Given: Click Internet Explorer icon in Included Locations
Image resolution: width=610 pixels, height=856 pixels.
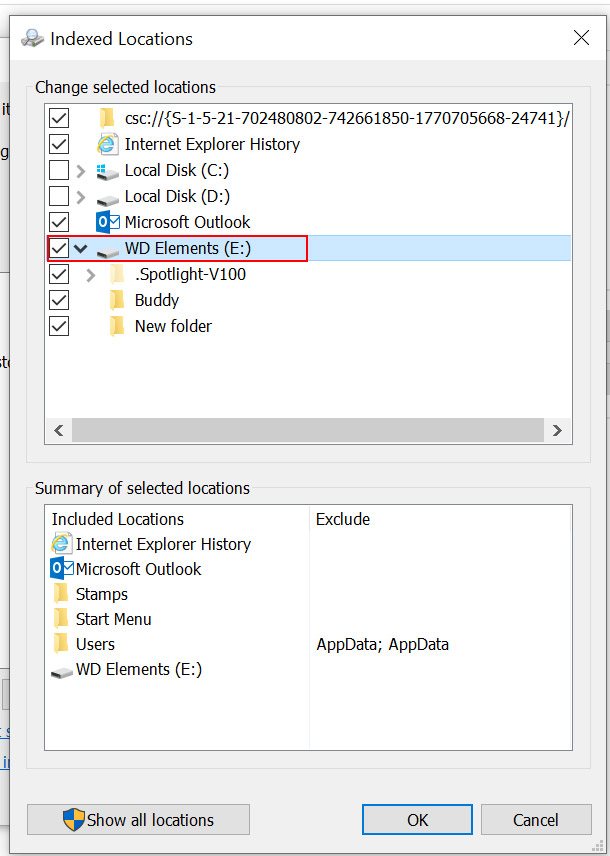Looking at the screenshot, I should [62, 544].
